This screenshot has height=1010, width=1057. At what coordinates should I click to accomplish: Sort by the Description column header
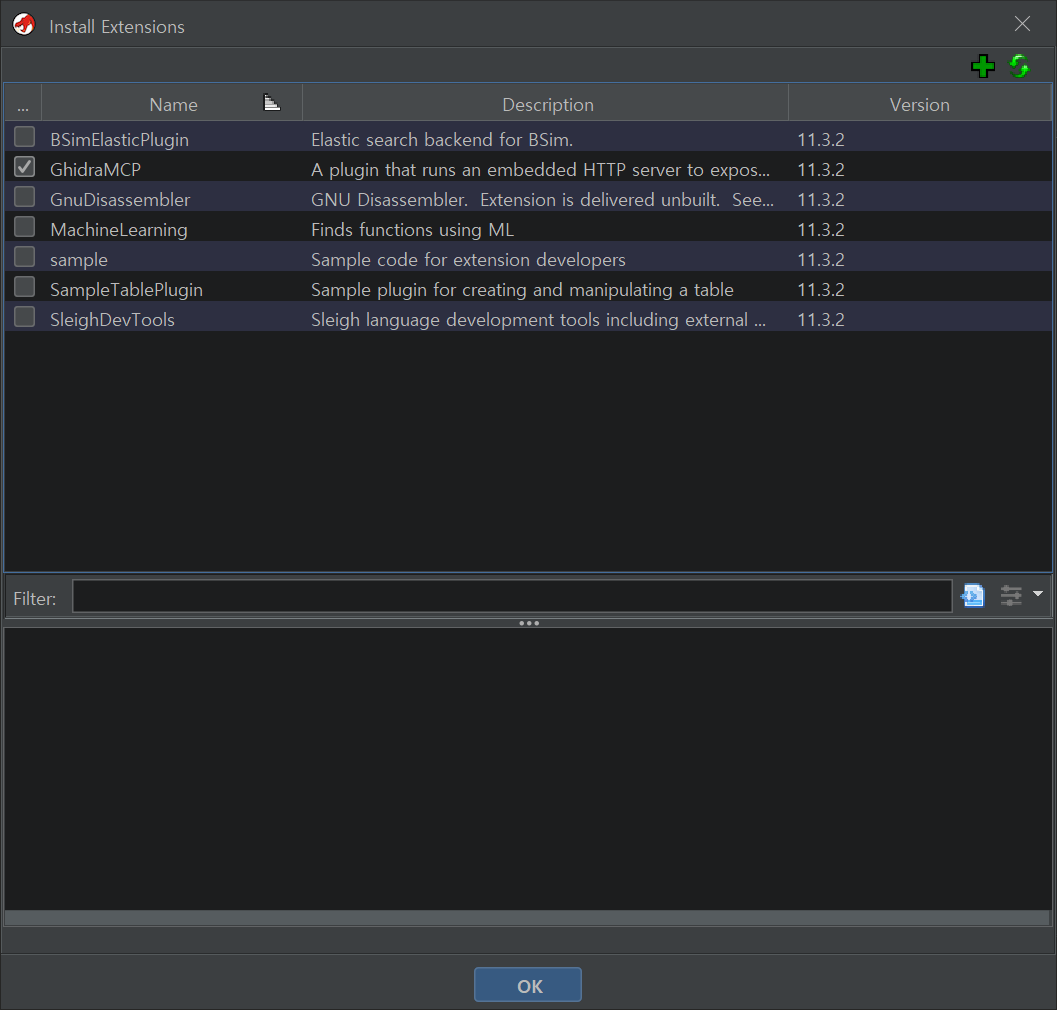[x=547, y=104]
